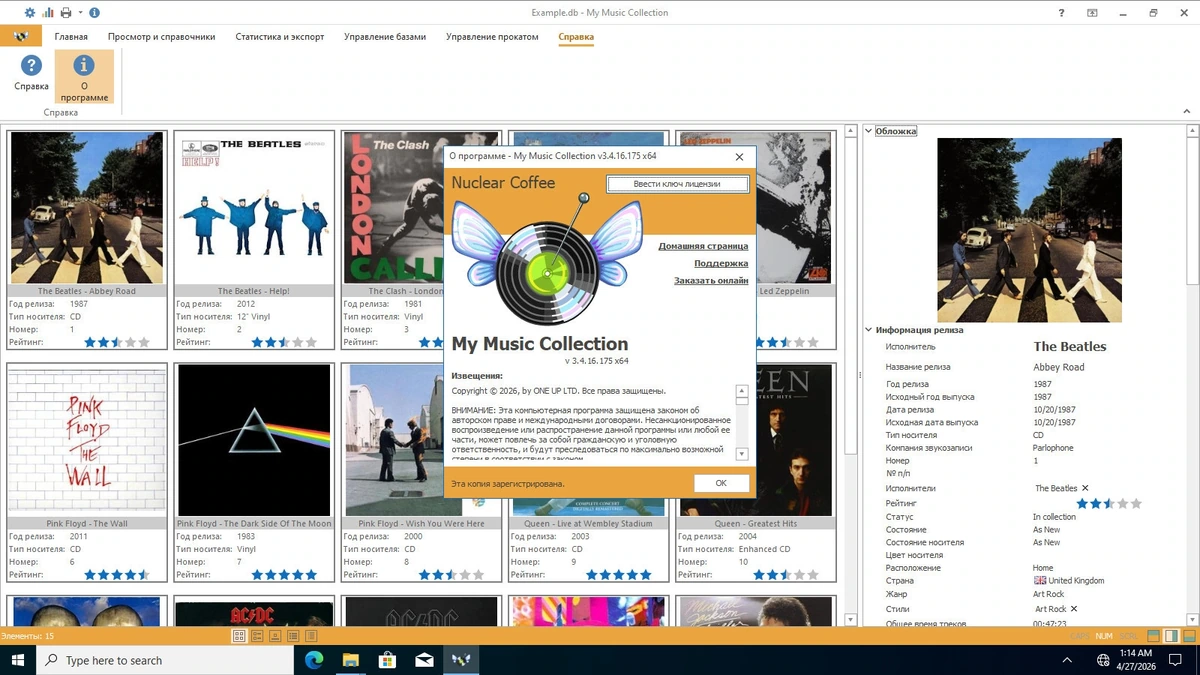Toggle first panel layout icon in status bar
This screenshot has height=675, width=1200.
click(x=1153, y=636)
